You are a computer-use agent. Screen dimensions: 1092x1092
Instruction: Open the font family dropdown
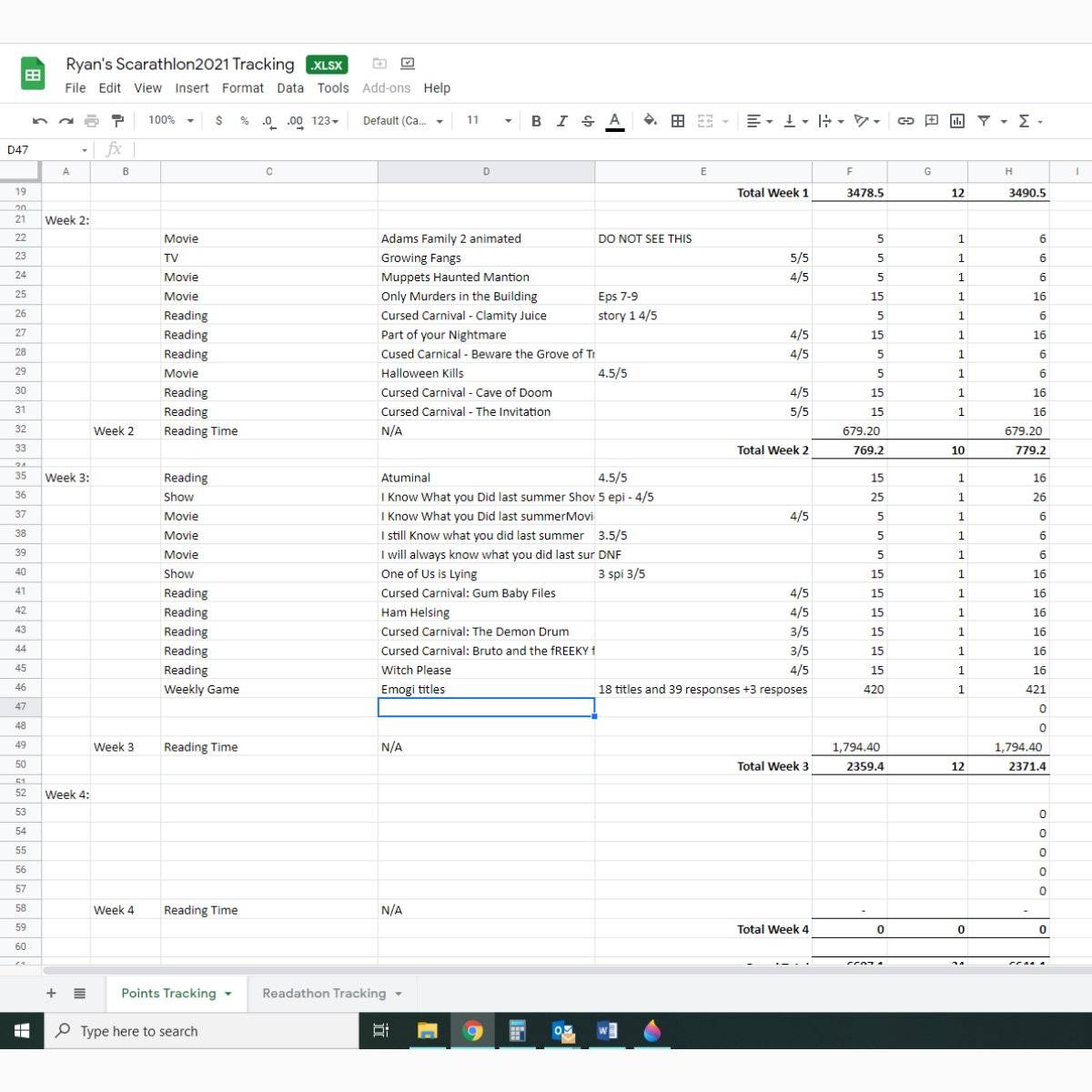(x=402, y=121)
